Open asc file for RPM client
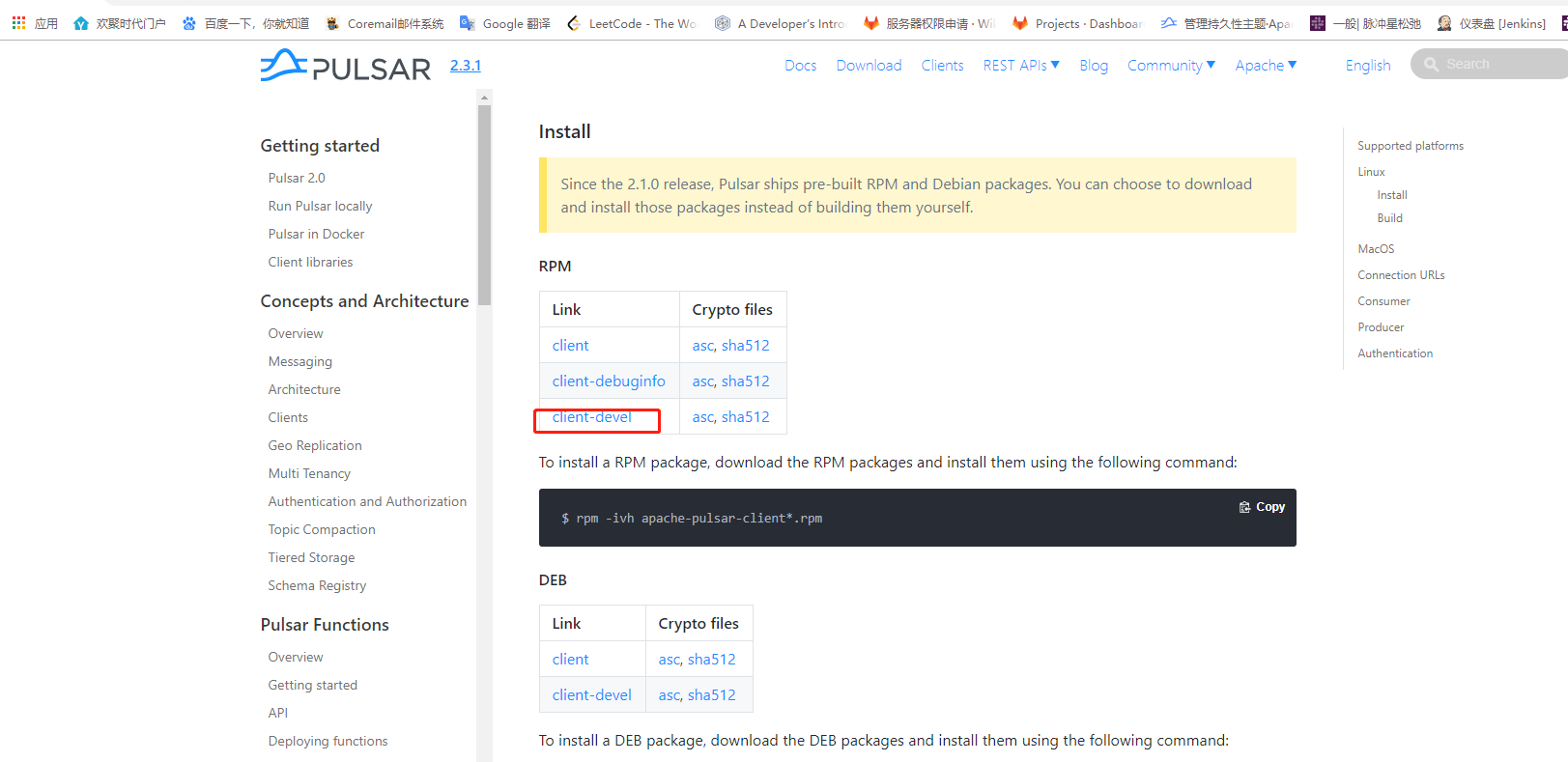This screenshot has width=1568, height=762. tap(703, 345)
